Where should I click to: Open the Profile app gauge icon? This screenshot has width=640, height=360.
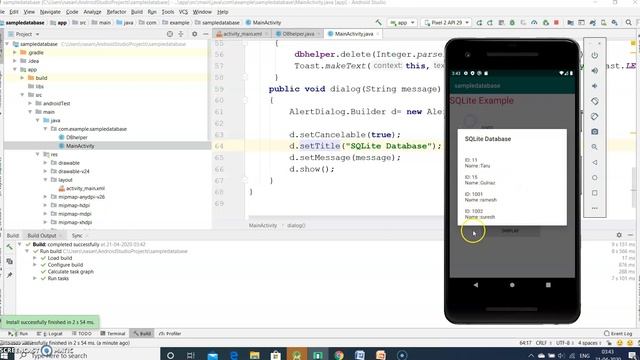pyautogui.click(x=534, y=22)
